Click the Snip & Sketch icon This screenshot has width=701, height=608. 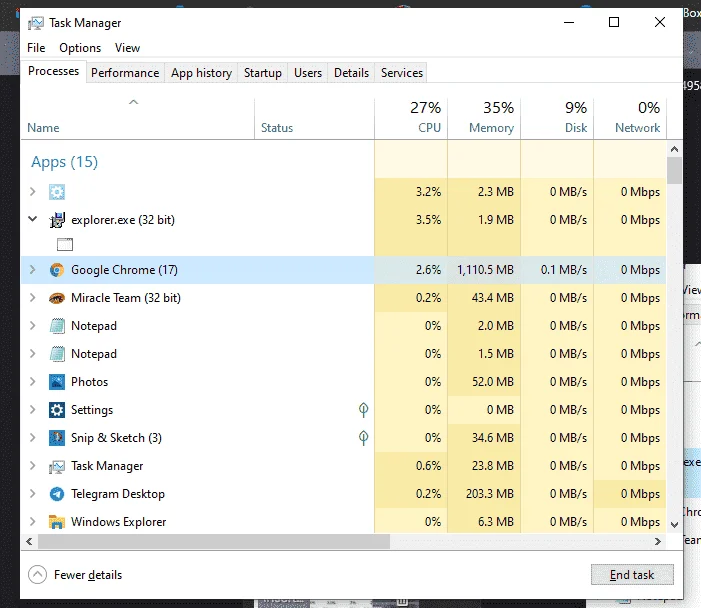click(57, 438)
